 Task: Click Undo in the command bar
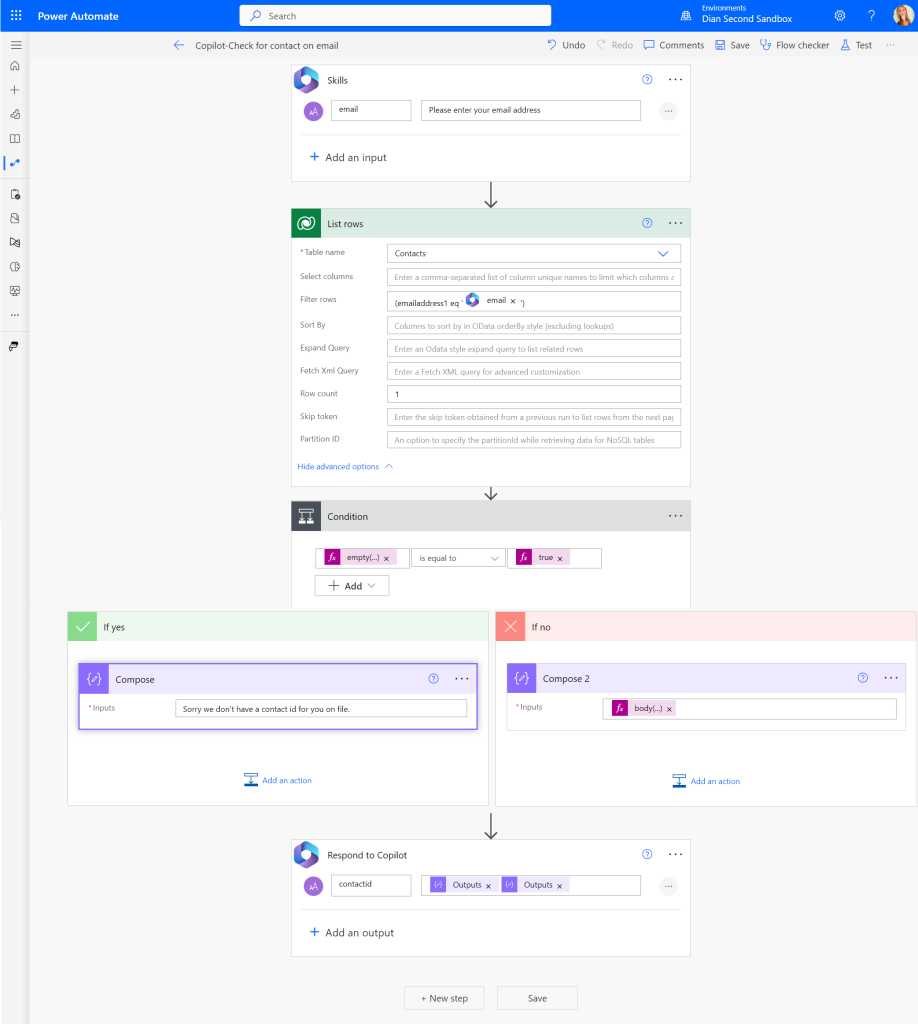click(566, 45)
